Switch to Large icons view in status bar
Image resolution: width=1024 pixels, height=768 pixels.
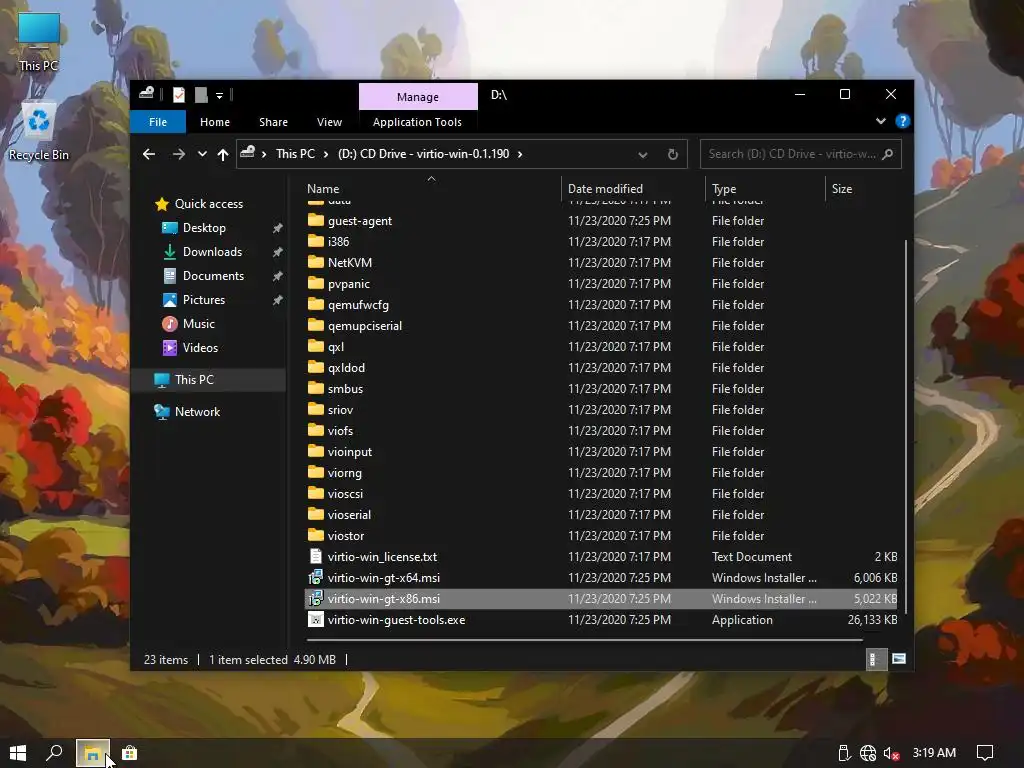coord(899,659)
